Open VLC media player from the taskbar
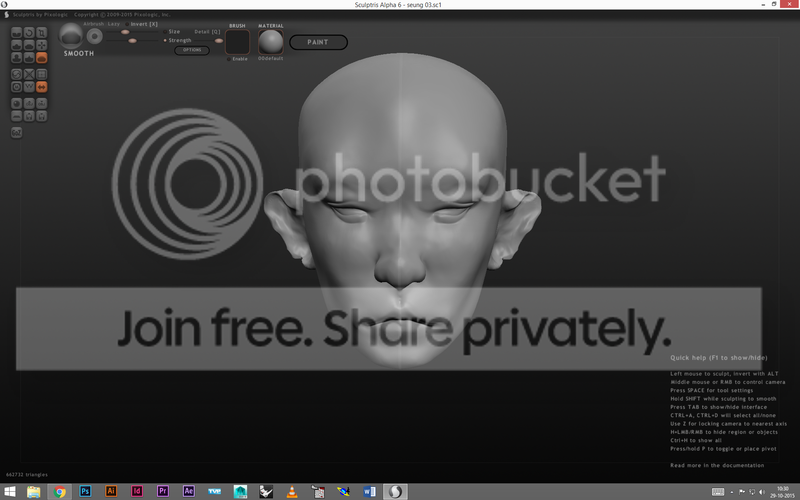Viewport: 800px width, 500px height. (292, 492)
